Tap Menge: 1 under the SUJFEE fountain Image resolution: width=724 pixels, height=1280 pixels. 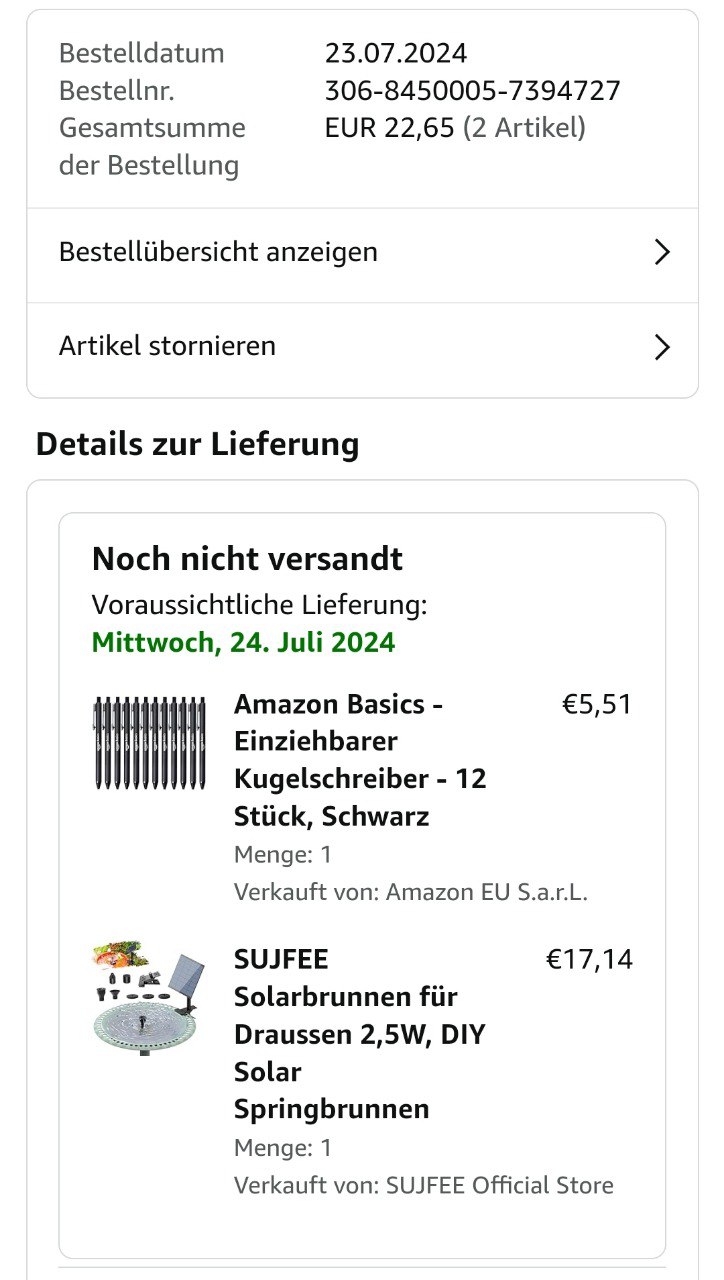click(x=283, y=1148)
